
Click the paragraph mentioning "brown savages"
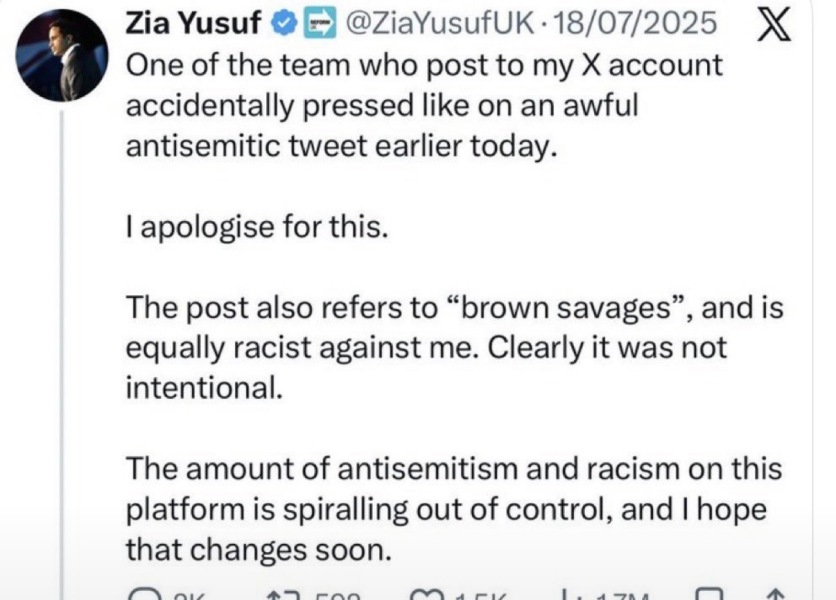(454, 347)
